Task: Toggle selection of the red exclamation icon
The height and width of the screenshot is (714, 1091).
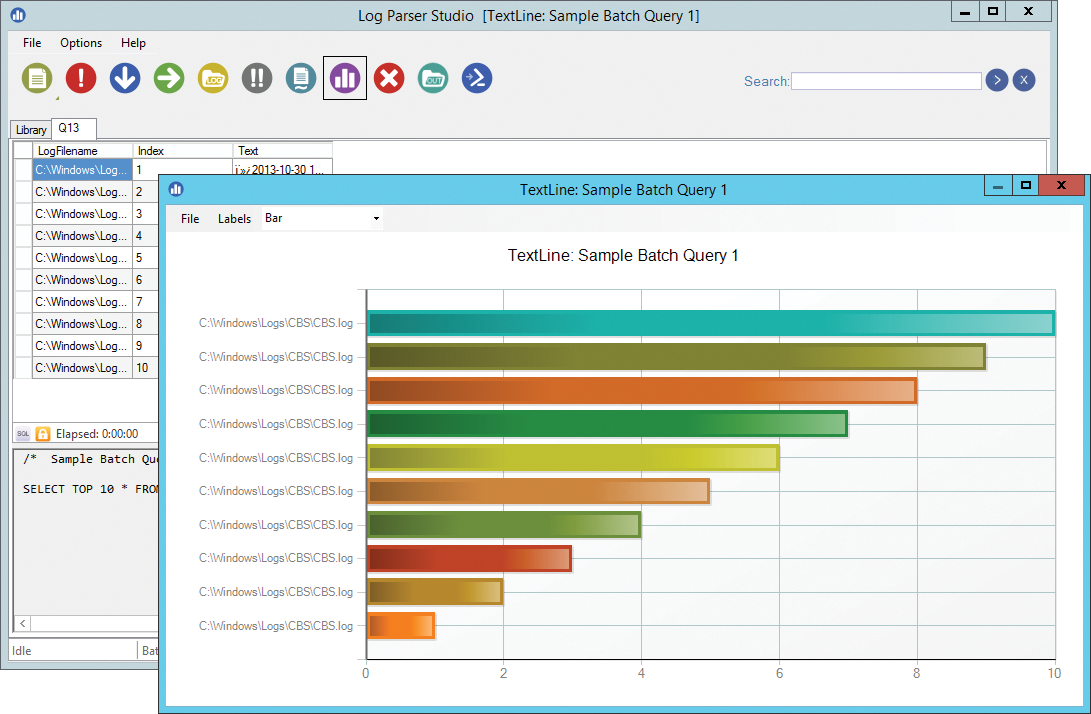Action: tap(81, 78)
